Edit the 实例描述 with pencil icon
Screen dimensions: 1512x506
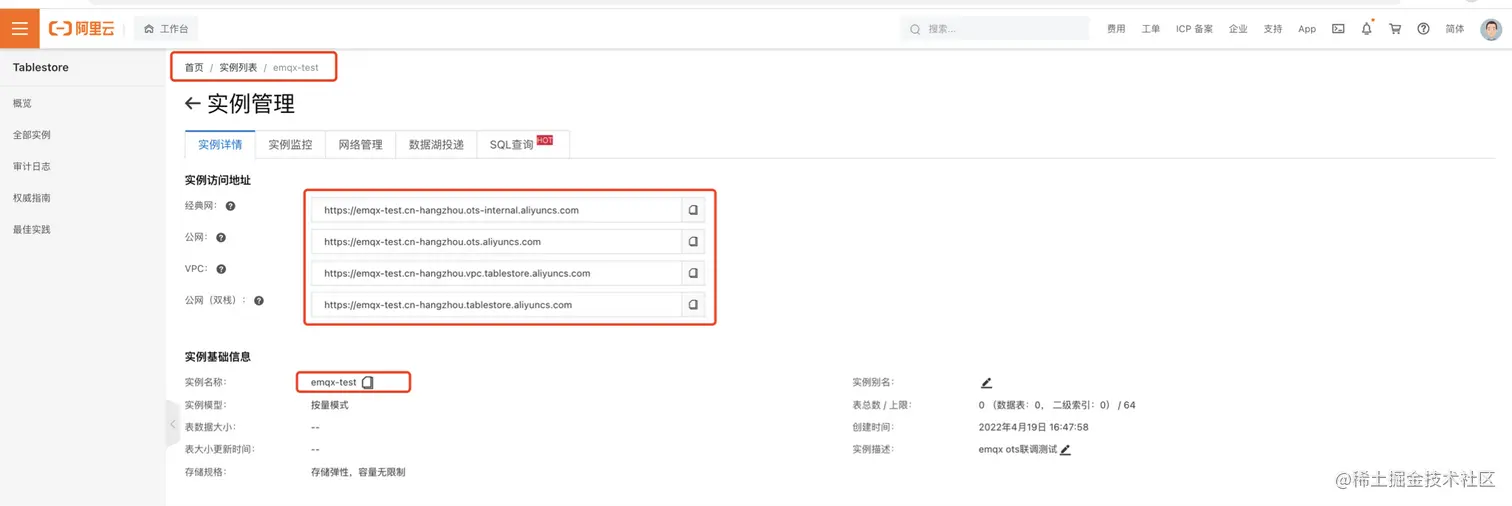click(1065, 450)
